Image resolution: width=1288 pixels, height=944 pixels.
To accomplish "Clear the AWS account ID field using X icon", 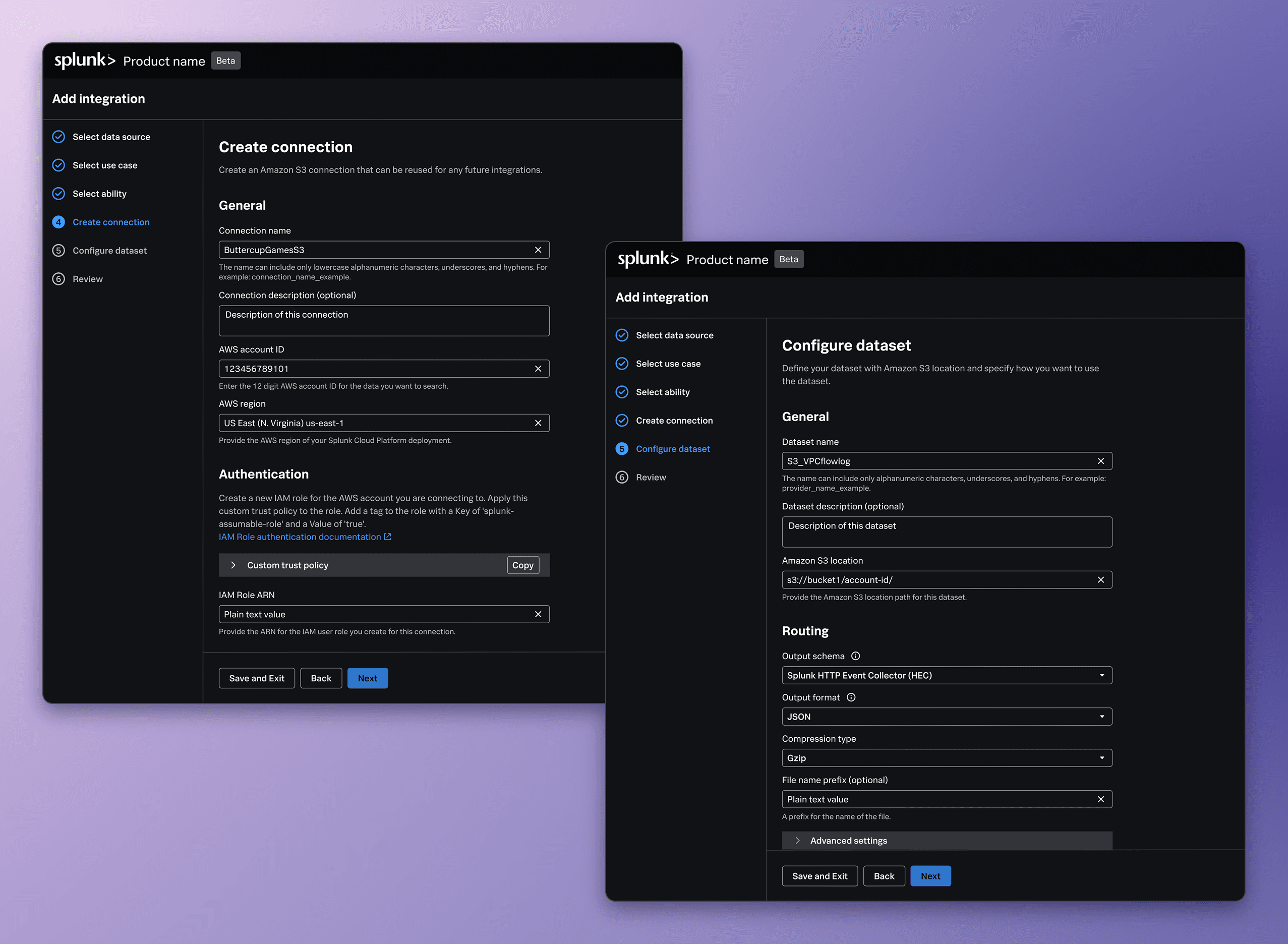I will click(538, 369).
